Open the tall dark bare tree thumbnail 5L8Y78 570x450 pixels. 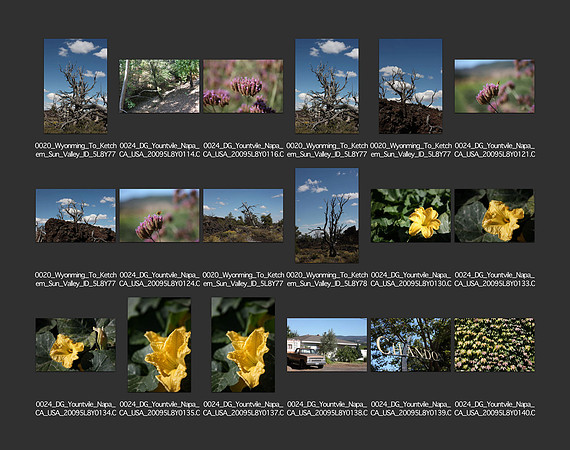pos(327,216)
